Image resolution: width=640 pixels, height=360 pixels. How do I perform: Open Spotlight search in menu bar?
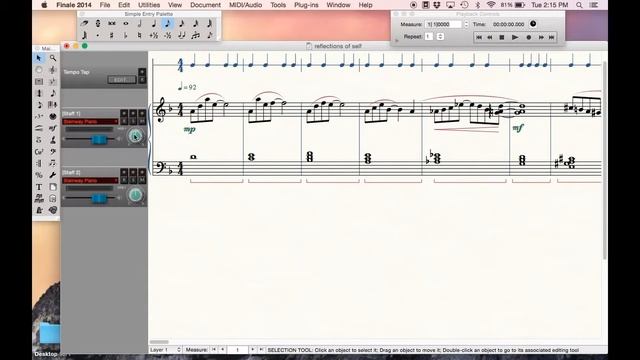[x=579, y=5]
